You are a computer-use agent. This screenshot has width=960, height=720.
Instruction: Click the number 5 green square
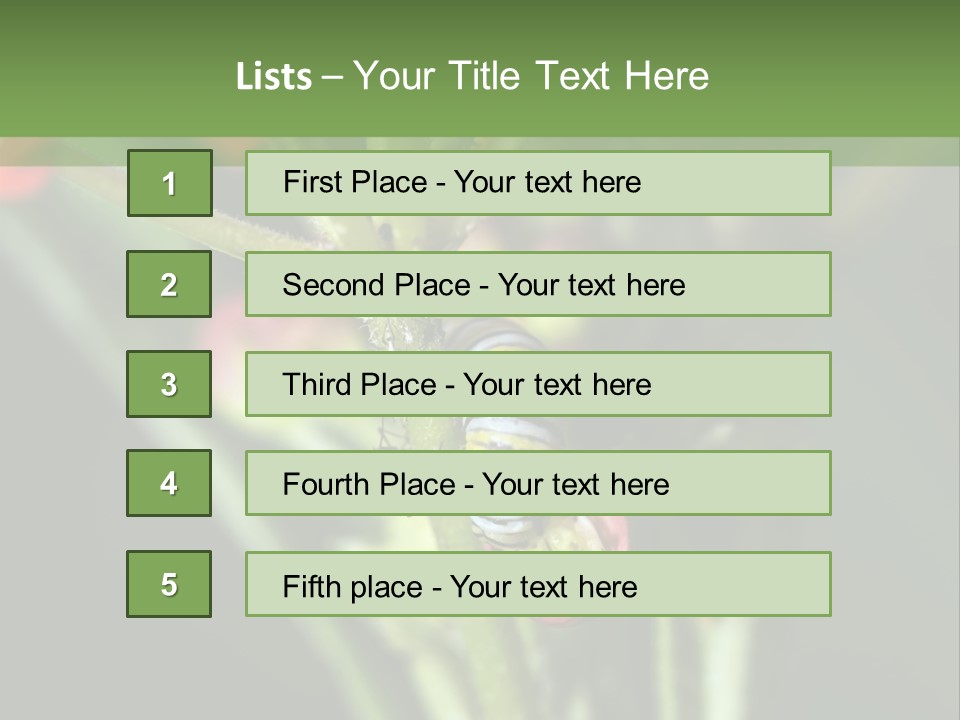pos(169,584)
